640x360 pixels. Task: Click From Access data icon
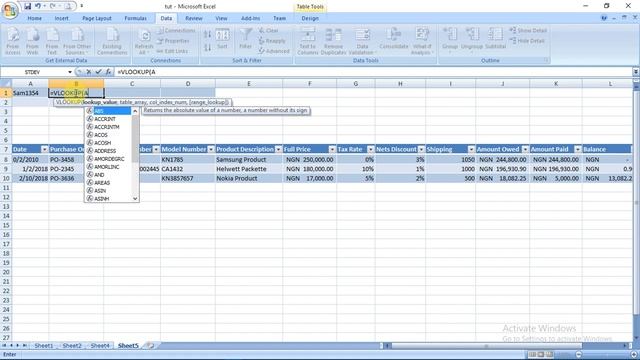point(13,41)
